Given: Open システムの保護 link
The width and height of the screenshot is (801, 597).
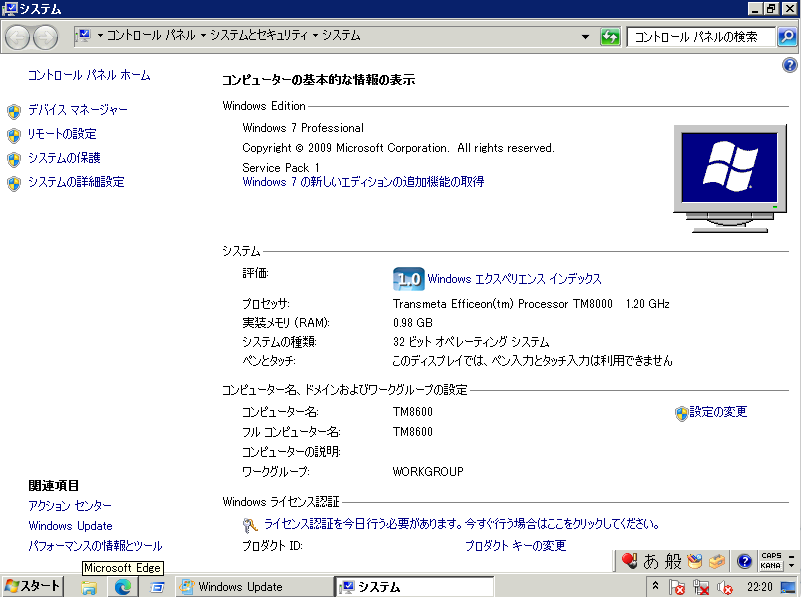Looking at the screenshot, I should click(64, 158).
